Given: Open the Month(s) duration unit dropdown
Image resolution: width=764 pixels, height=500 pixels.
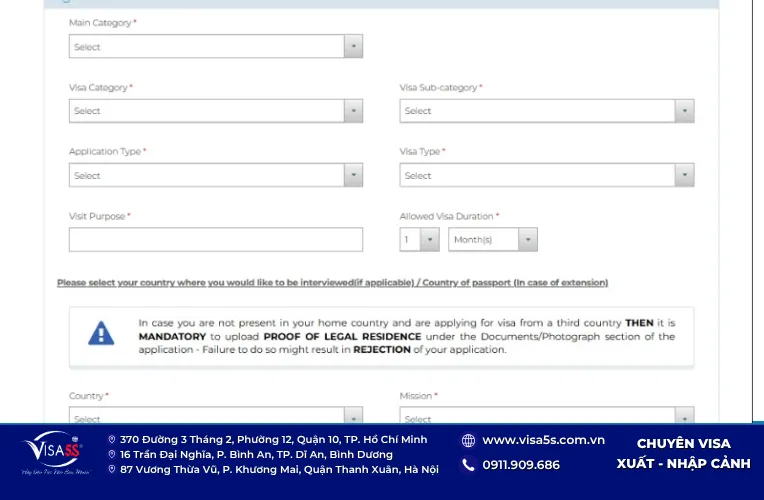Looking at the screenshot, I should (x=493, y=239).
